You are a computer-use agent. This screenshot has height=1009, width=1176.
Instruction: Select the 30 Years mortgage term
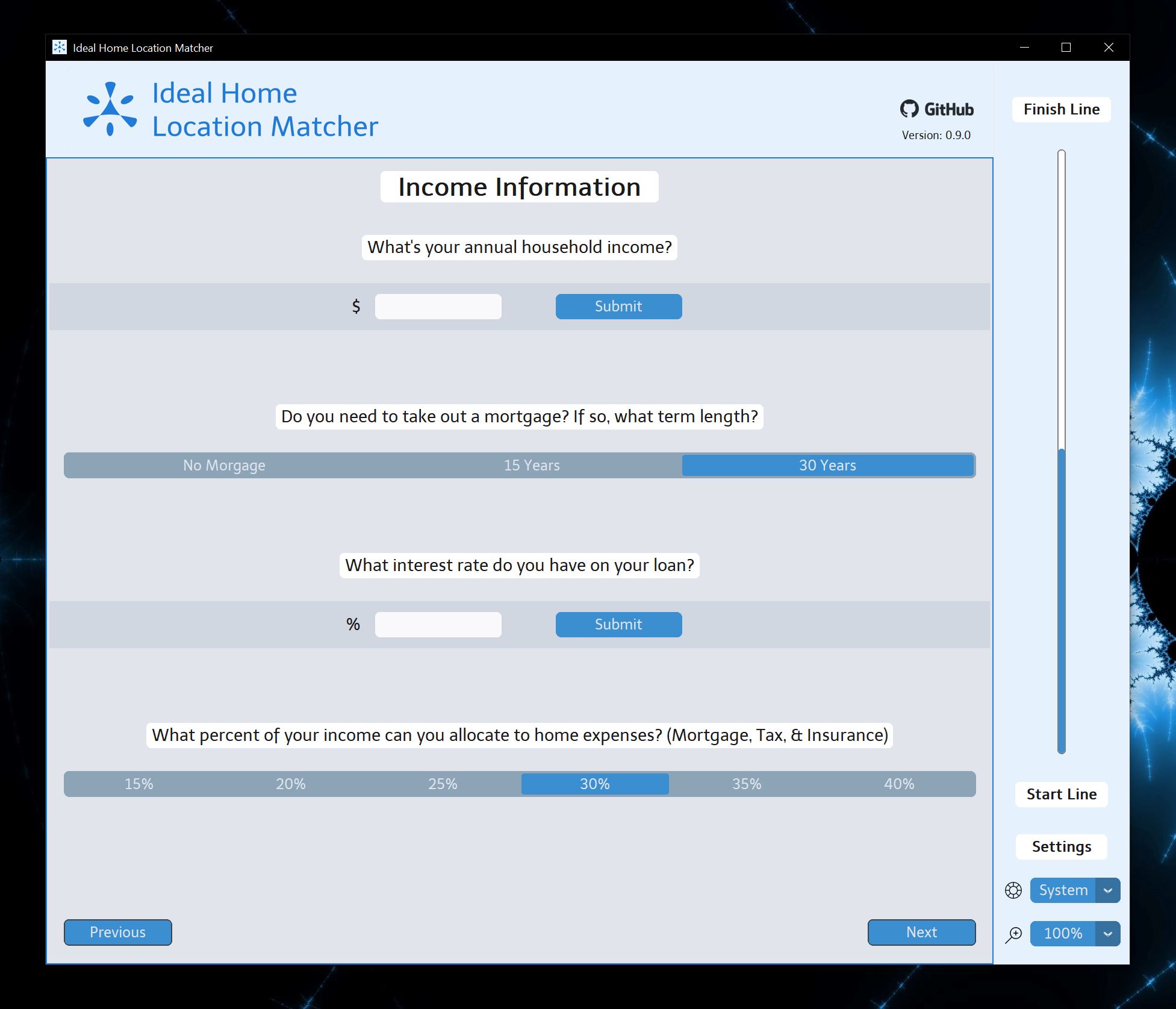[x=827, y=465]
